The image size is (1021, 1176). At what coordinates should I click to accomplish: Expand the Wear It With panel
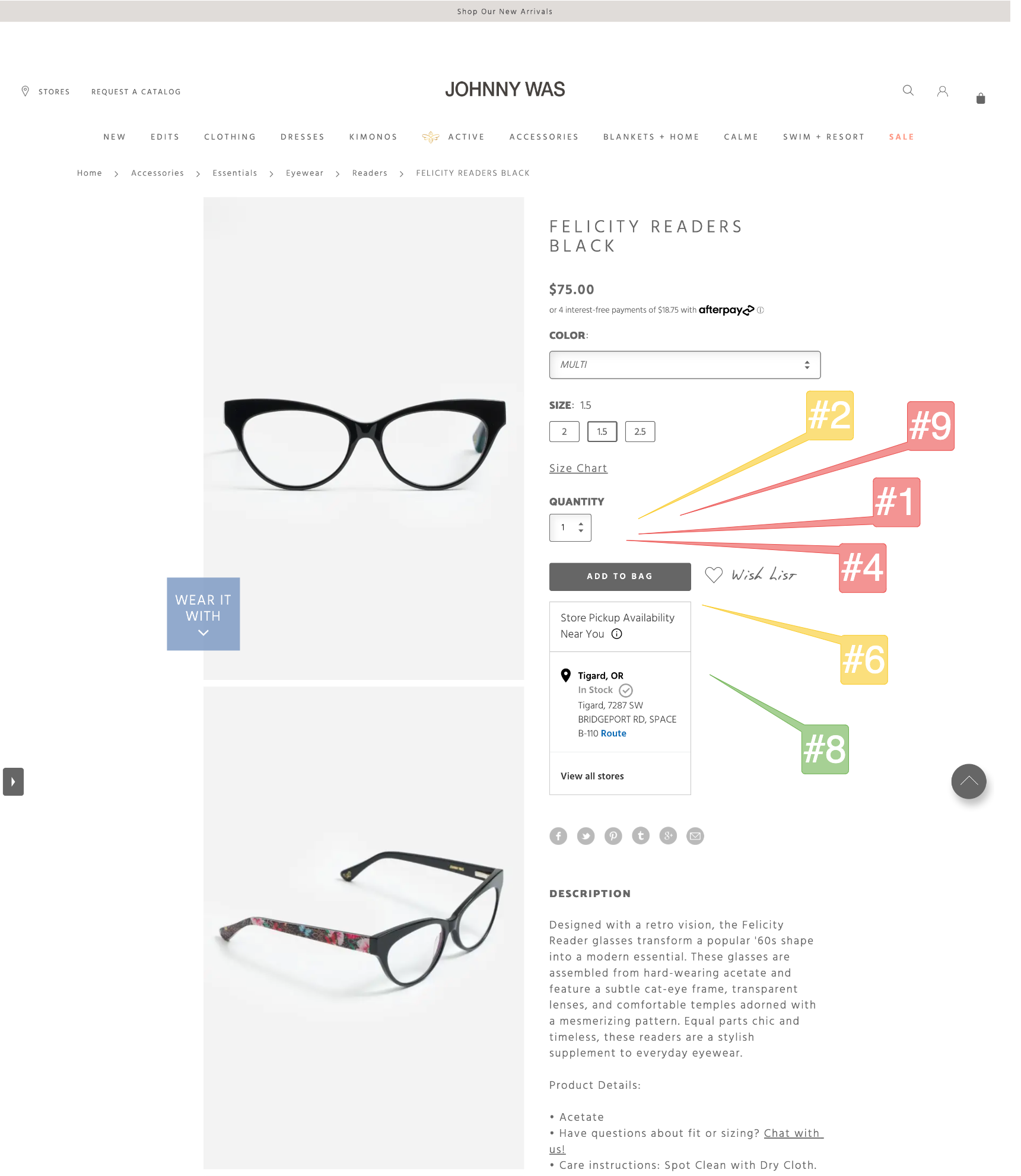click(x=203, y=614)
